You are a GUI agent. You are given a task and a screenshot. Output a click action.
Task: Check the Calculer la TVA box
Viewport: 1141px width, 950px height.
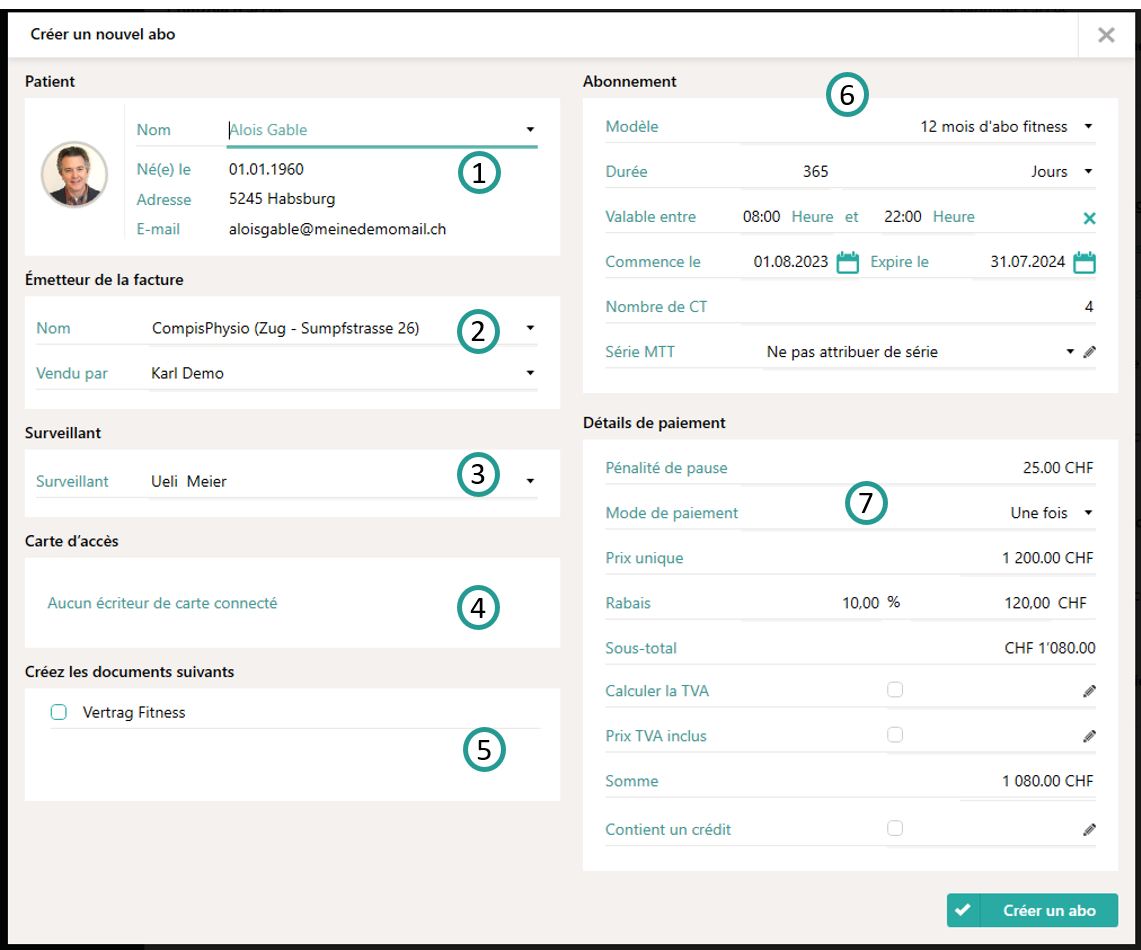coord(895,690)
